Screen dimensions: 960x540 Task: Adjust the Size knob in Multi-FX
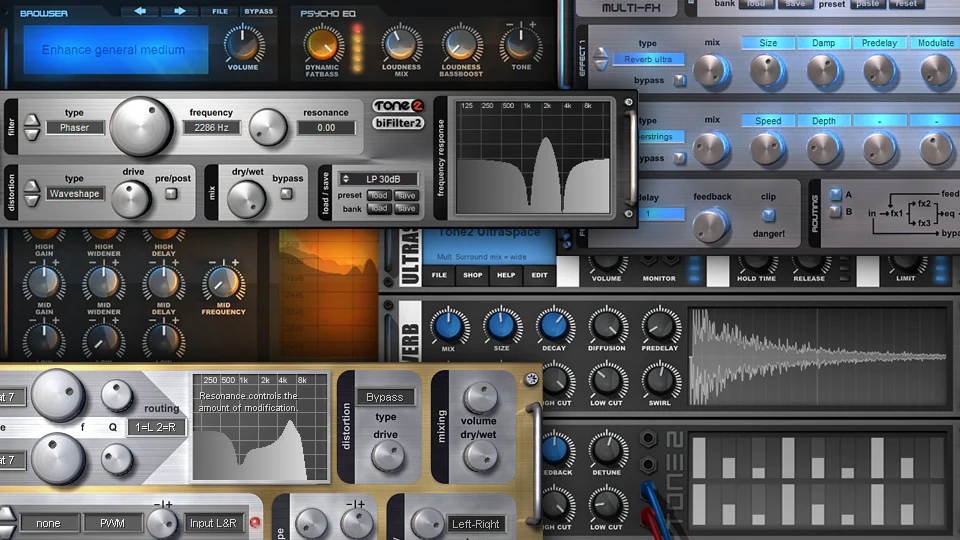click(x=768, y=70)
